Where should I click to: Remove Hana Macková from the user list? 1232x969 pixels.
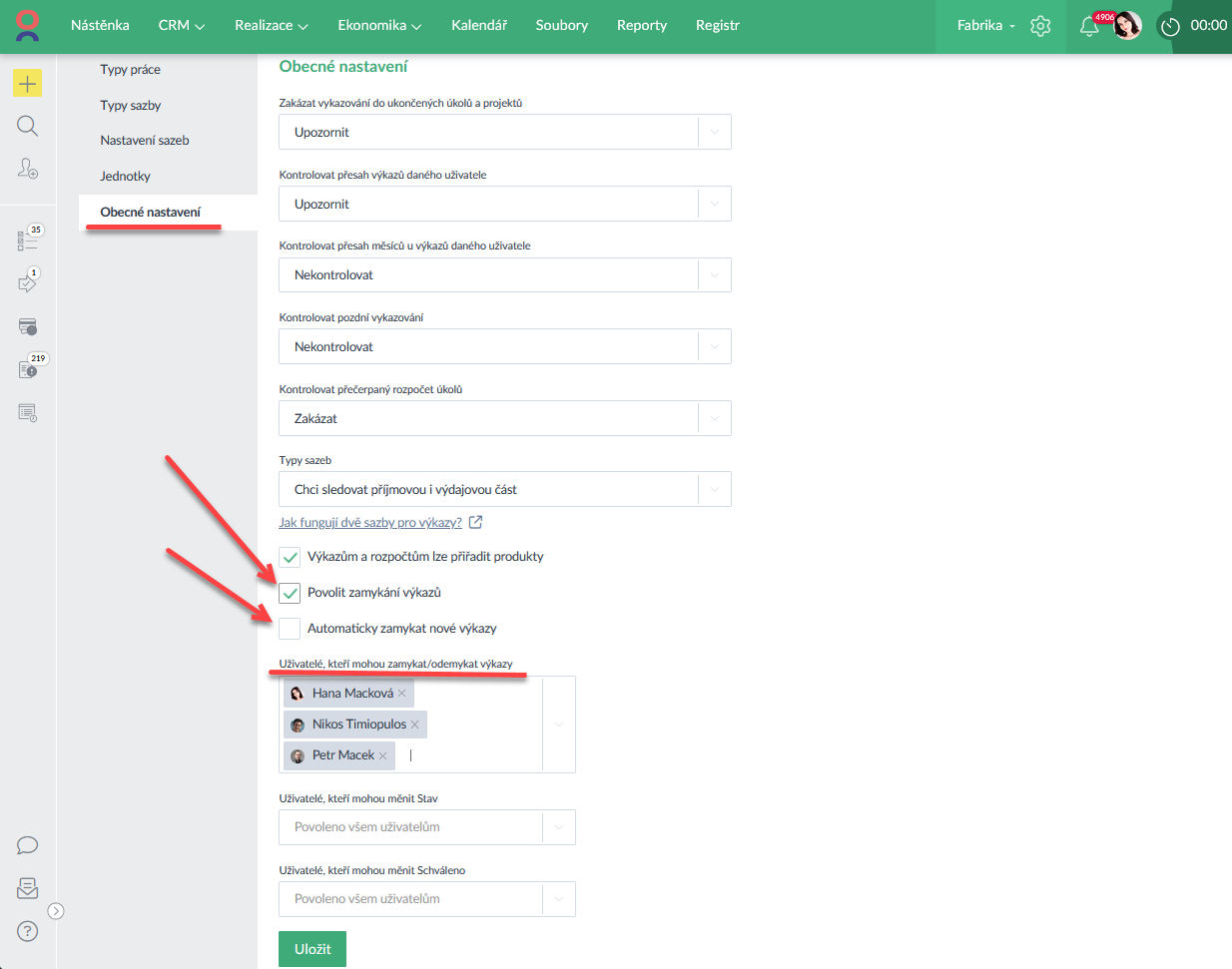402,694
